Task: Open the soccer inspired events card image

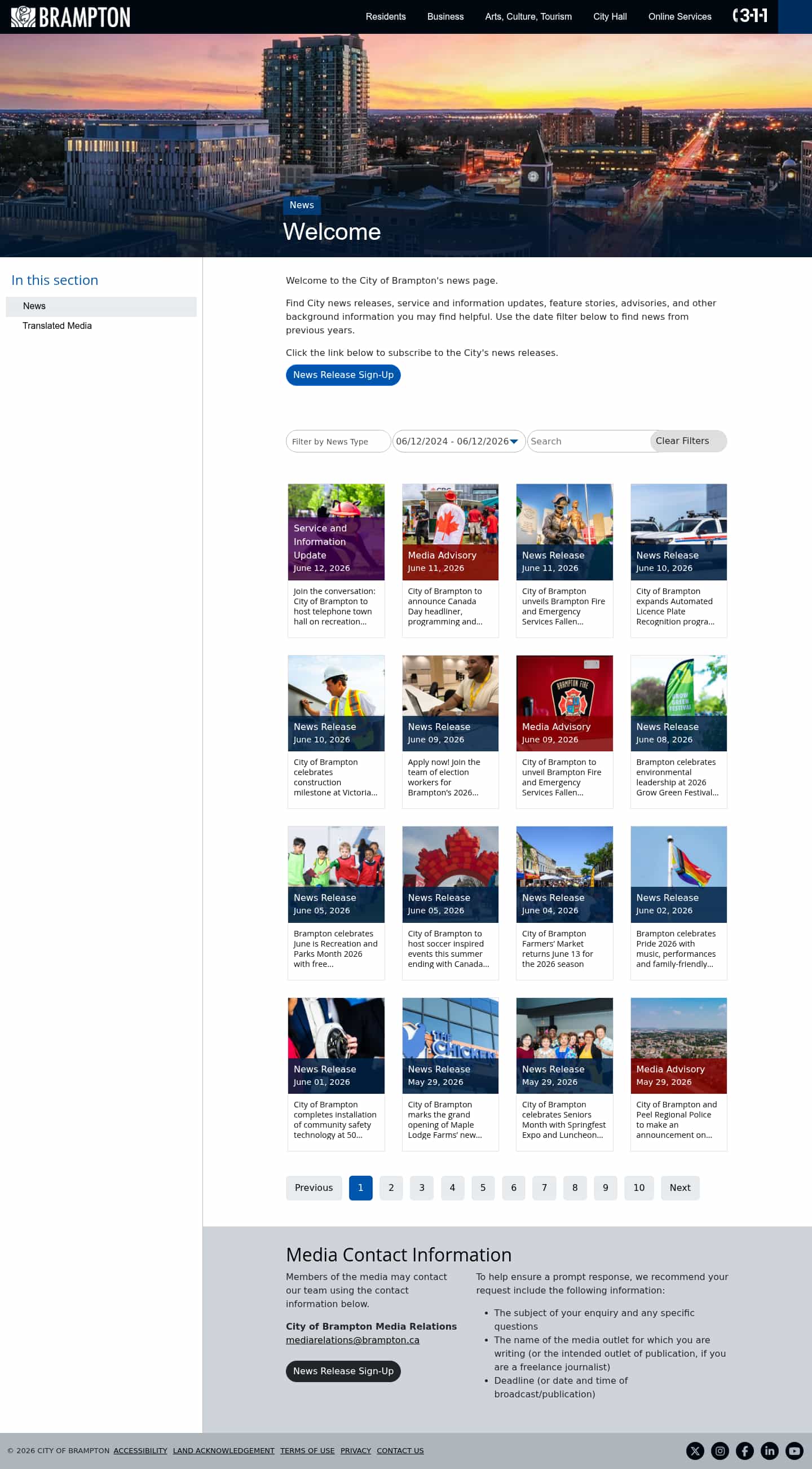Action: click(450, 875)
